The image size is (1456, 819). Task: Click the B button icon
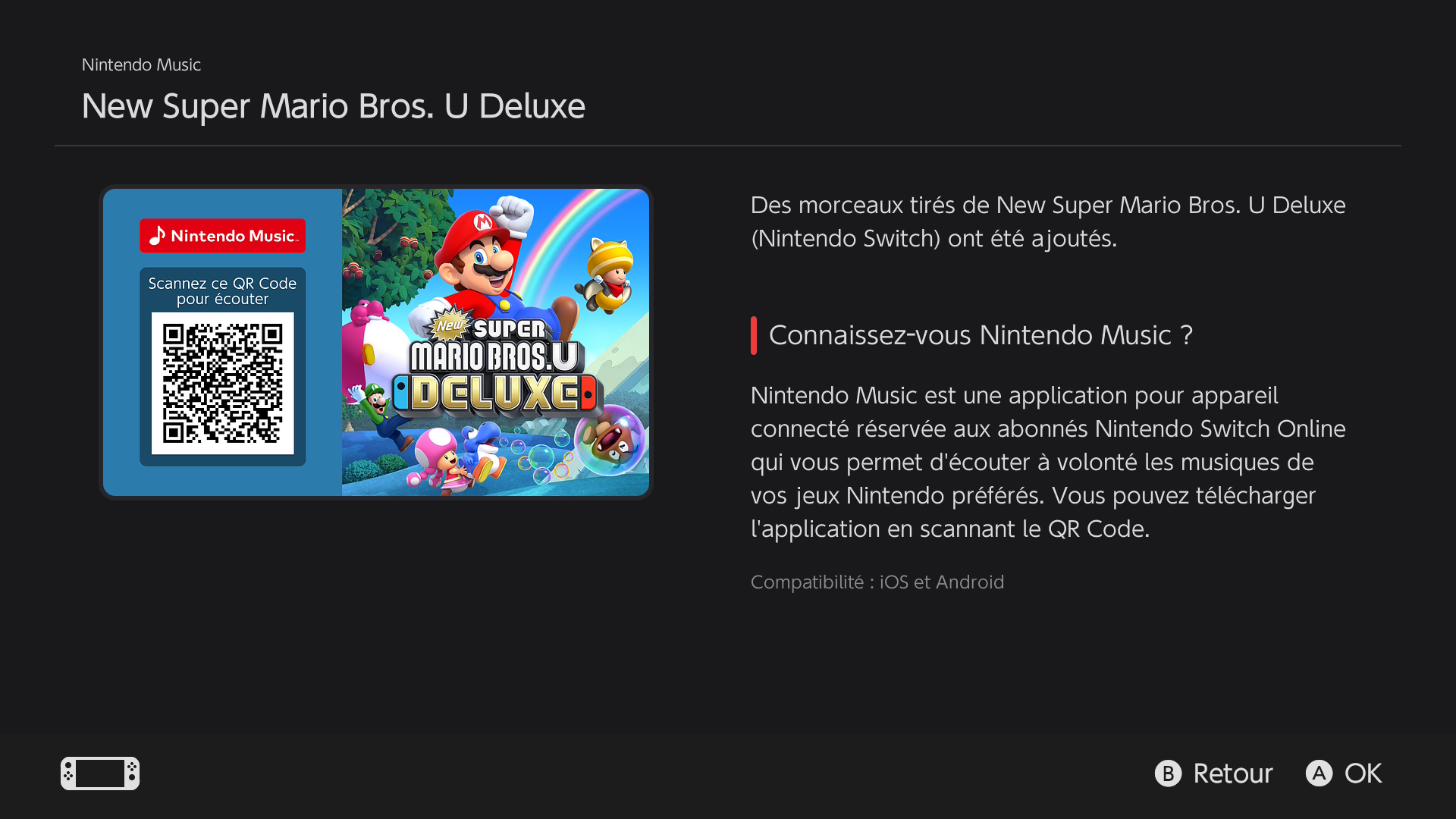click(1168, 773)
